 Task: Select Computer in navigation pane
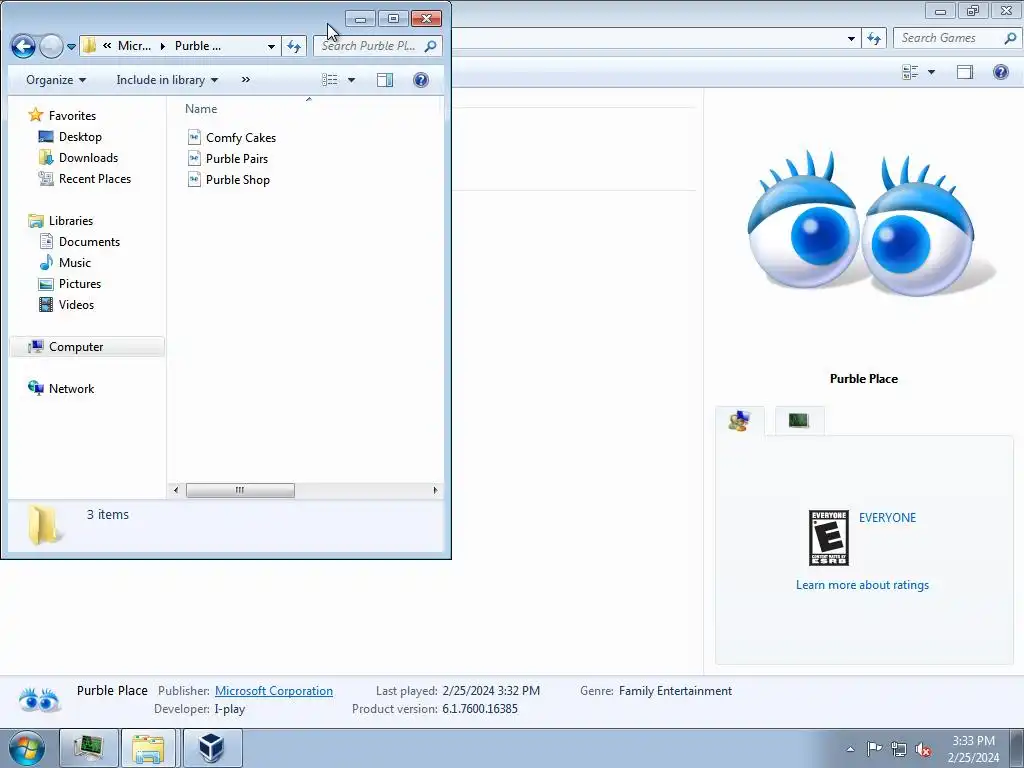click(87, 347)
